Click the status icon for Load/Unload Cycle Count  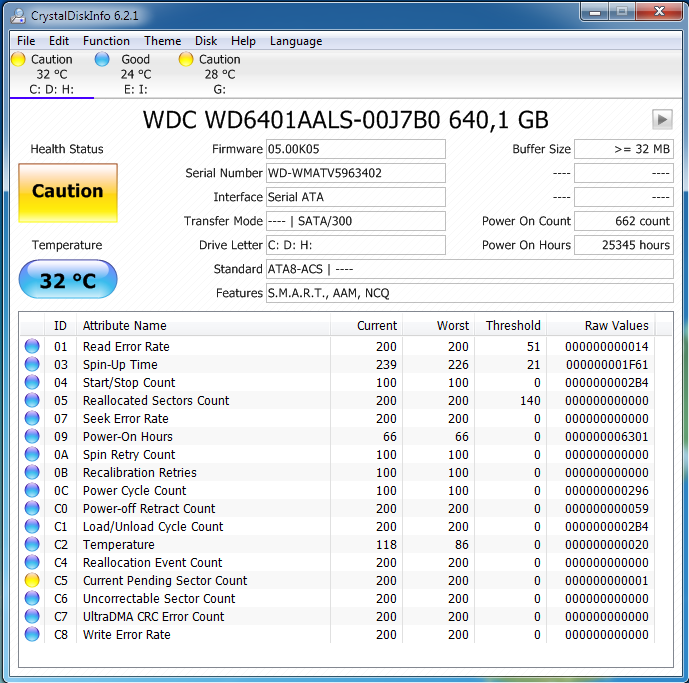pos(32,527)
